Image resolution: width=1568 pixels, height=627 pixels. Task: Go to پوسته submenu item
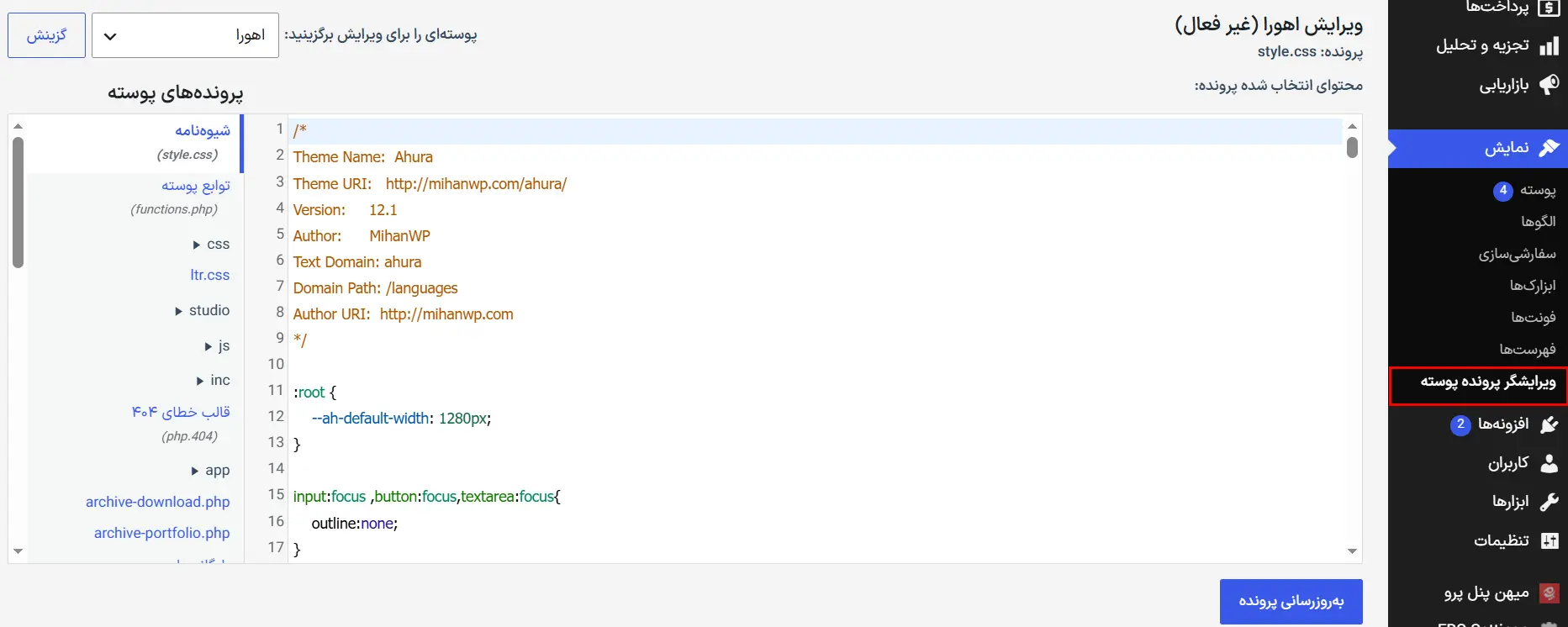[1538, 190]
